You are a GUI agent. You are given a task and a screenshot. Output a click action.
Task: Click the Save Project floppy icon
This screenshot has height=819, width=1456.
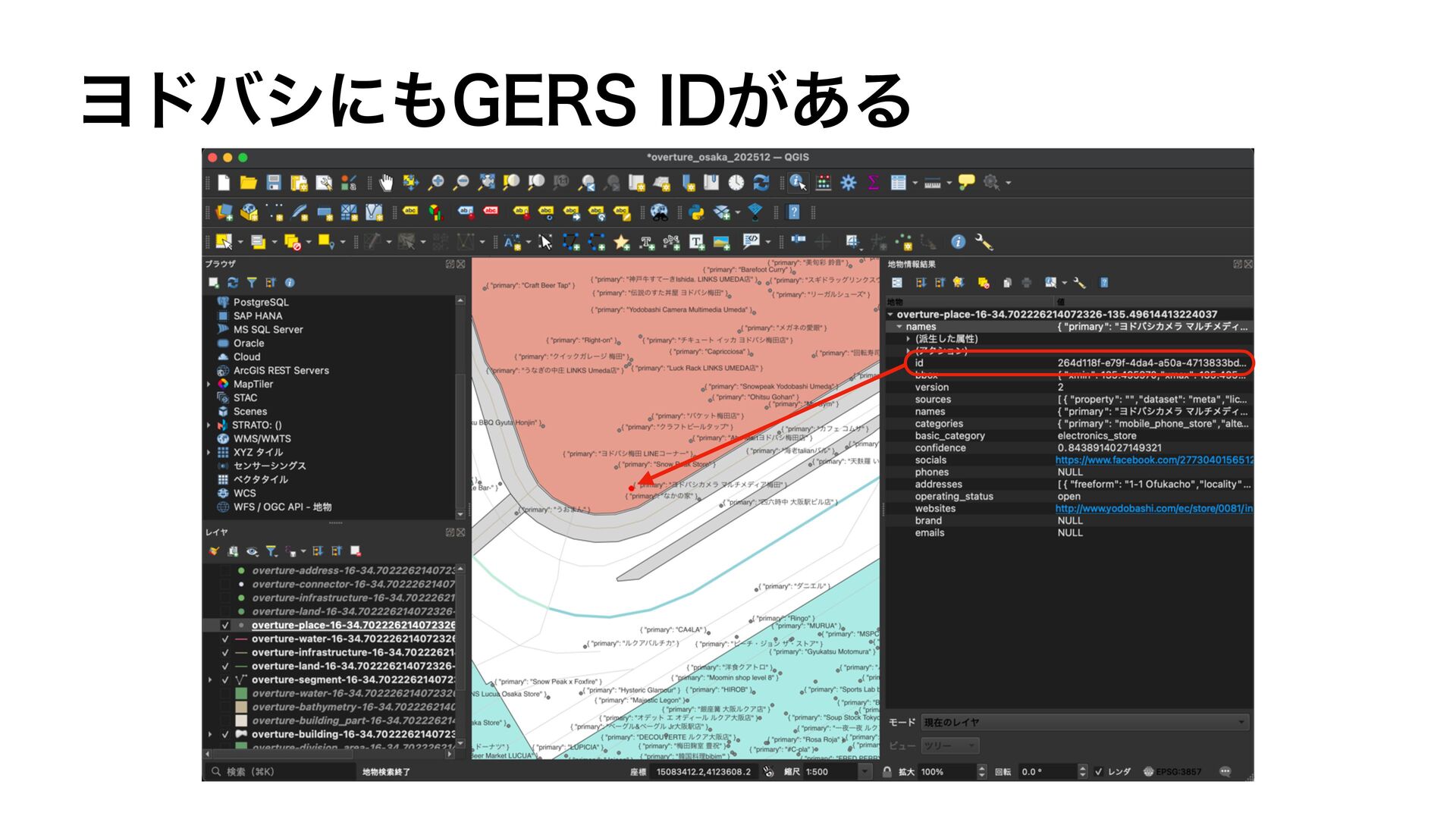(274, 183)
